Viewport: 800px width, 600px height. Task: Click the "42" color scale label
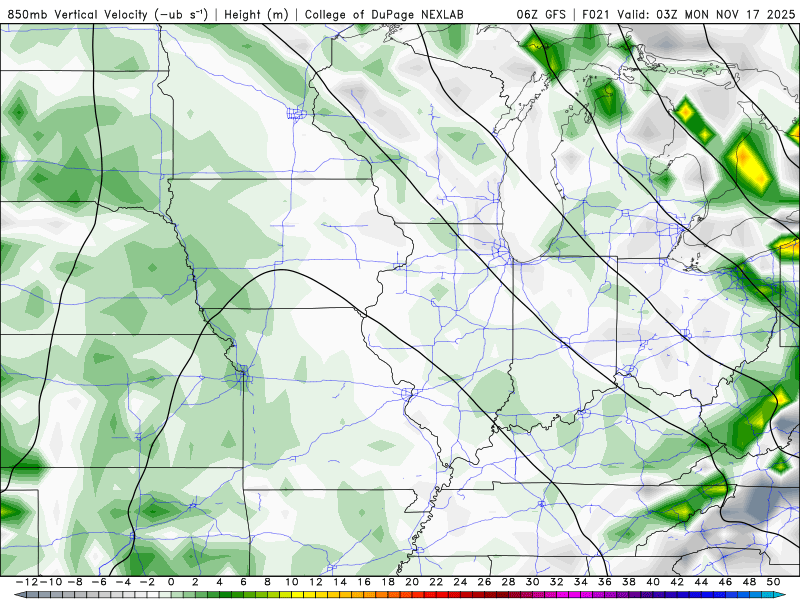(x=677, y=582)
